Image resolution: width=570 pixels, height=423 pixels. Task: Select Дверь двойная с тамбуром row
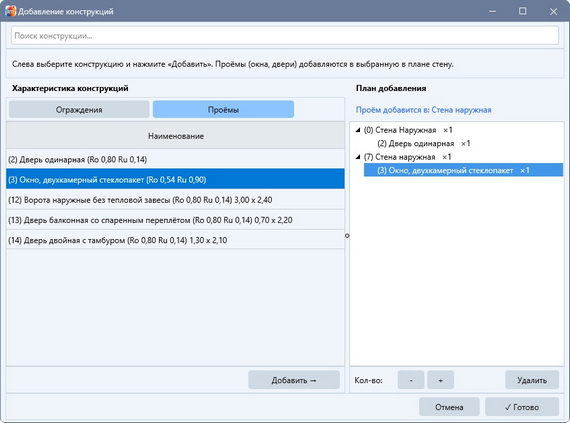175,240
